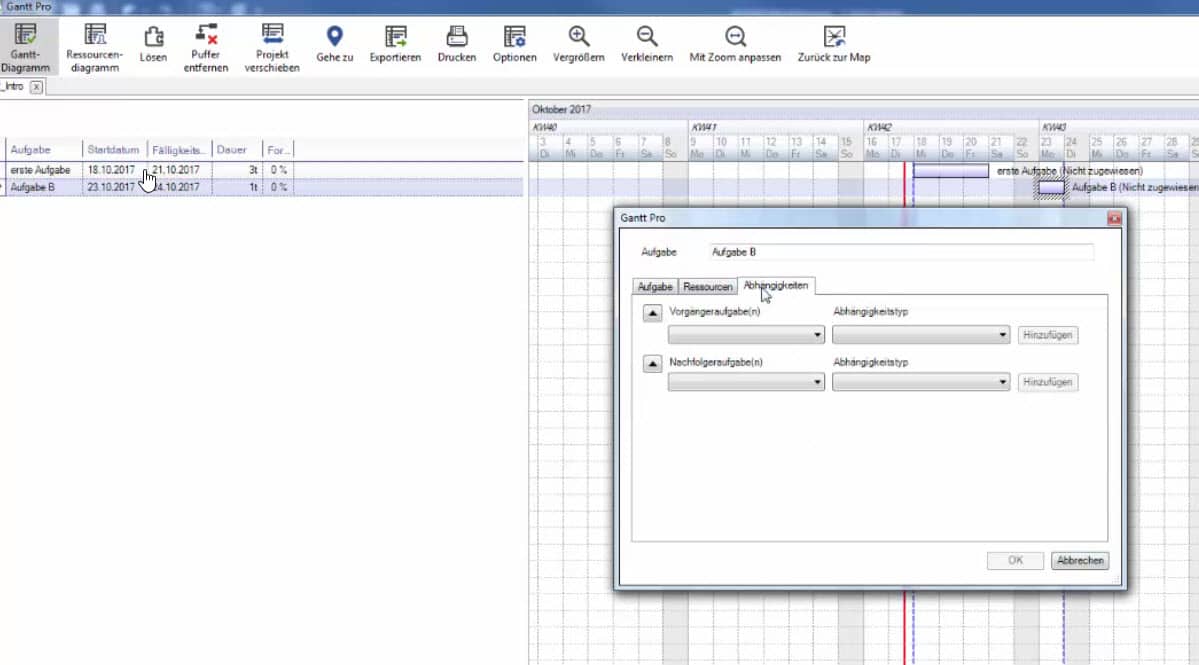
Task: Open Abhängigkeitstyp dropdown for Vorgänger
Action: pos(921,335)
